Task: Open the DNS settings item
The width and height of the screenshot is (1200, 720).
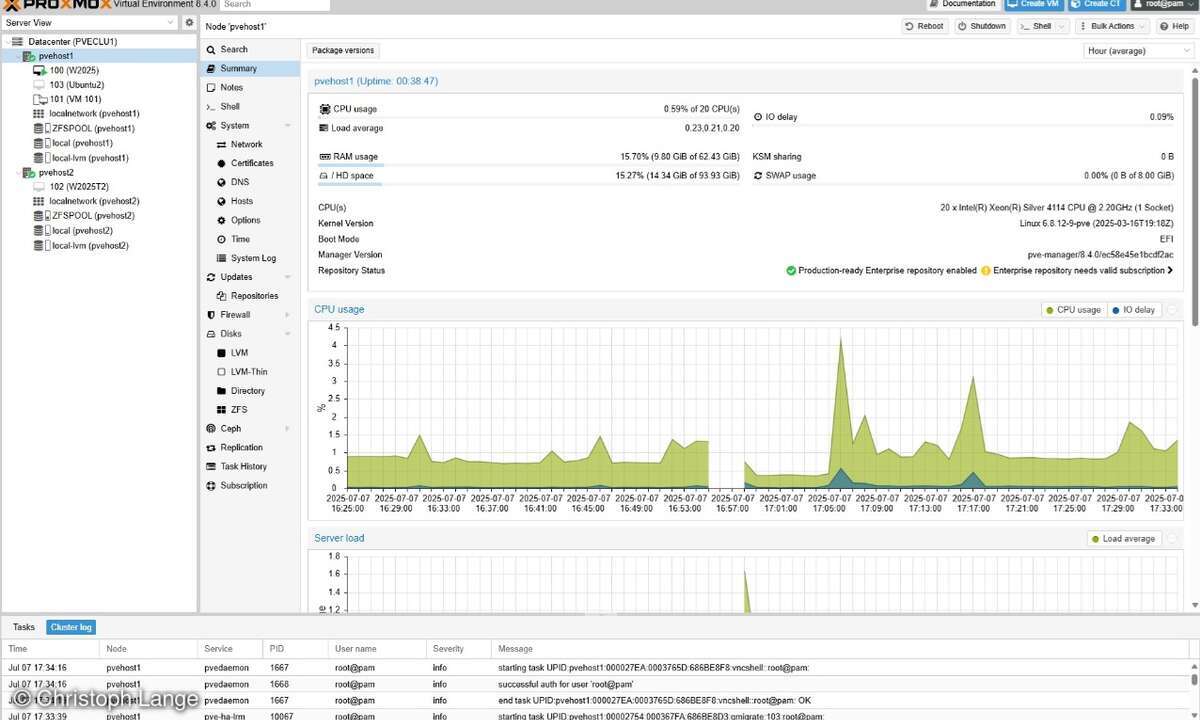Action: tap(250, 182)
